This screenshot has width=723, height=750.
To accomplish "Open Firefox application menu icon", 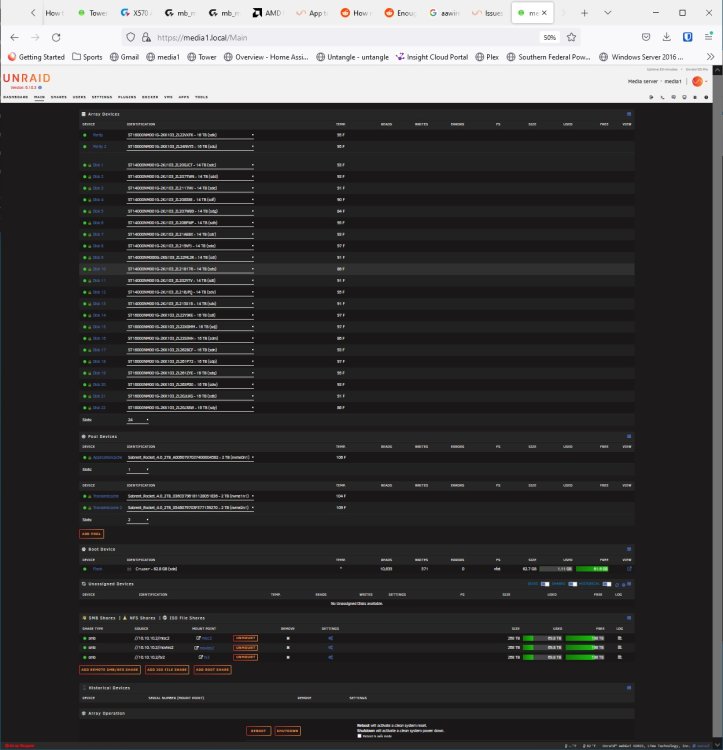I will pos(708,37).
